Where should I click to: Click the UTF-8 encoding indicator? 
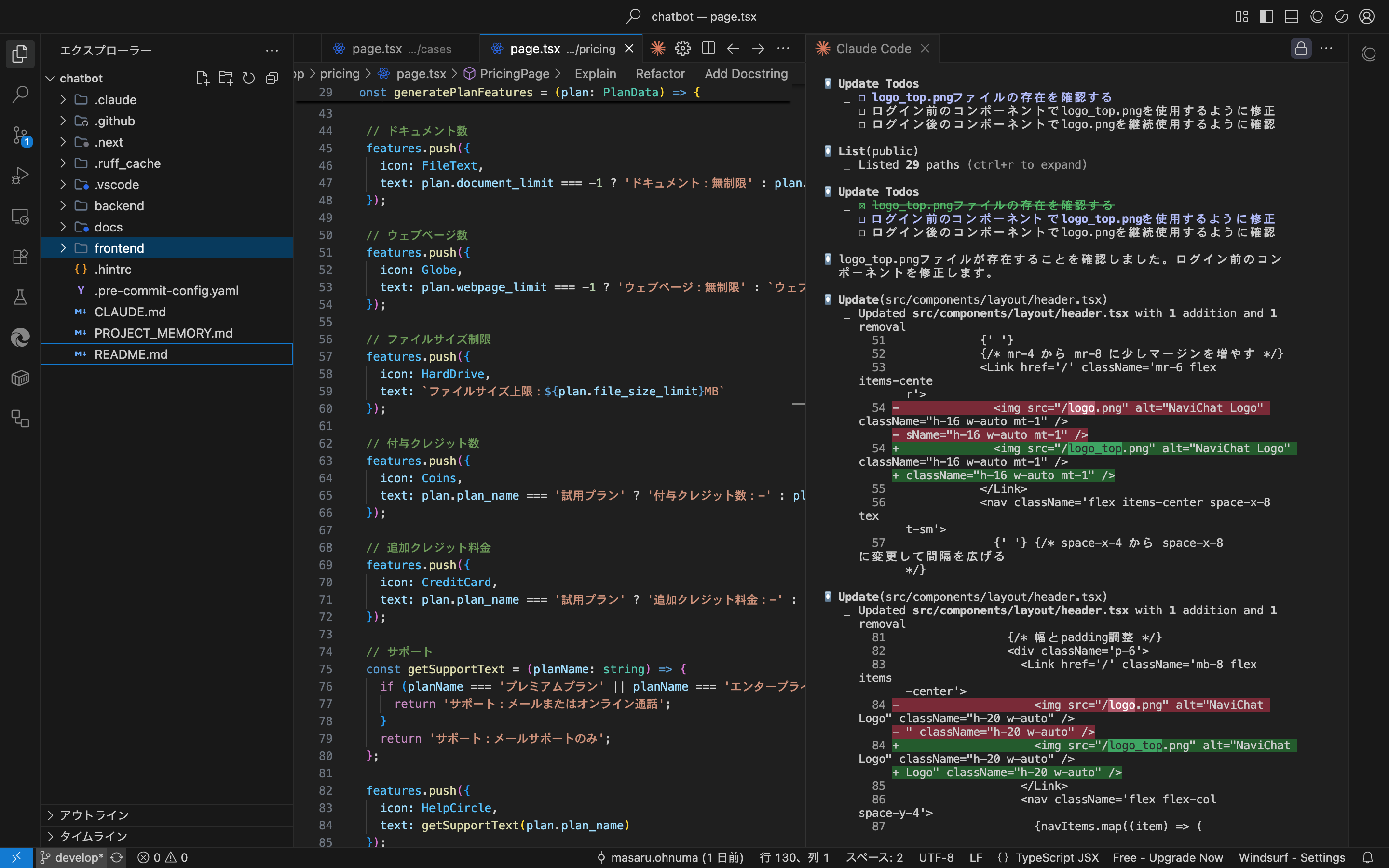click(x=936, y=858)
